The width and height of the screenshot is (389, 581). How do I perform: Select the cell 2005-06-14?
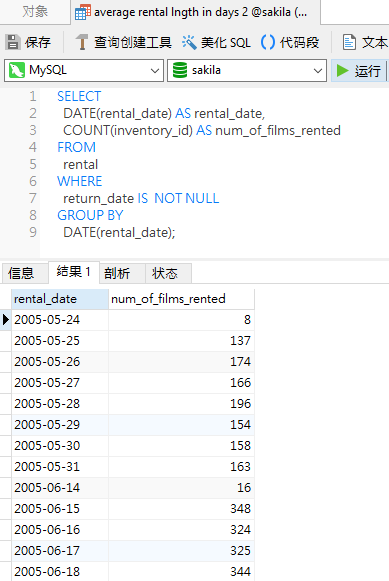pos(60,488)
